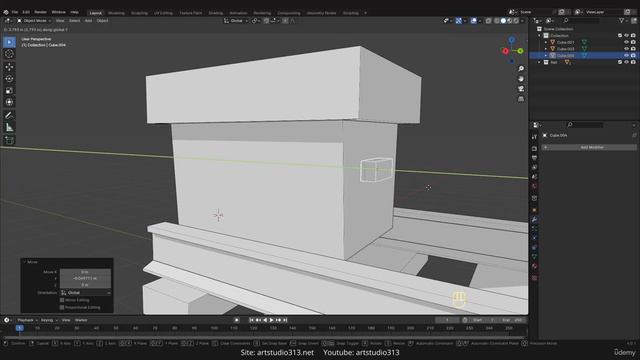Image resolution: width=640 pixels, height=360 pixels.
Task: Click the Add Modifier button
Action: 589,147
